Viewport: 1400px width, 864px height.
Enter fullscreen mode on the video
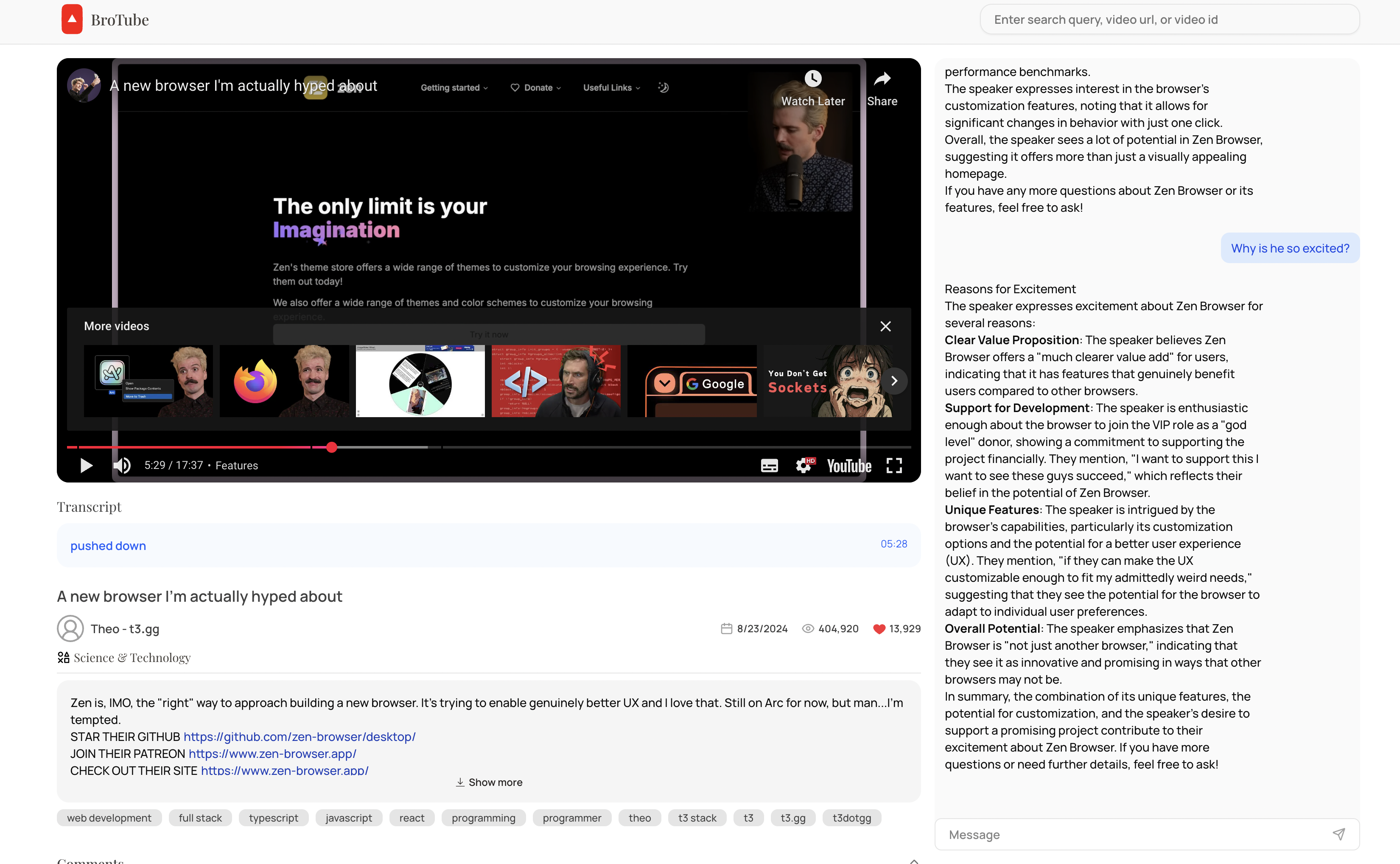pos(894,465)
